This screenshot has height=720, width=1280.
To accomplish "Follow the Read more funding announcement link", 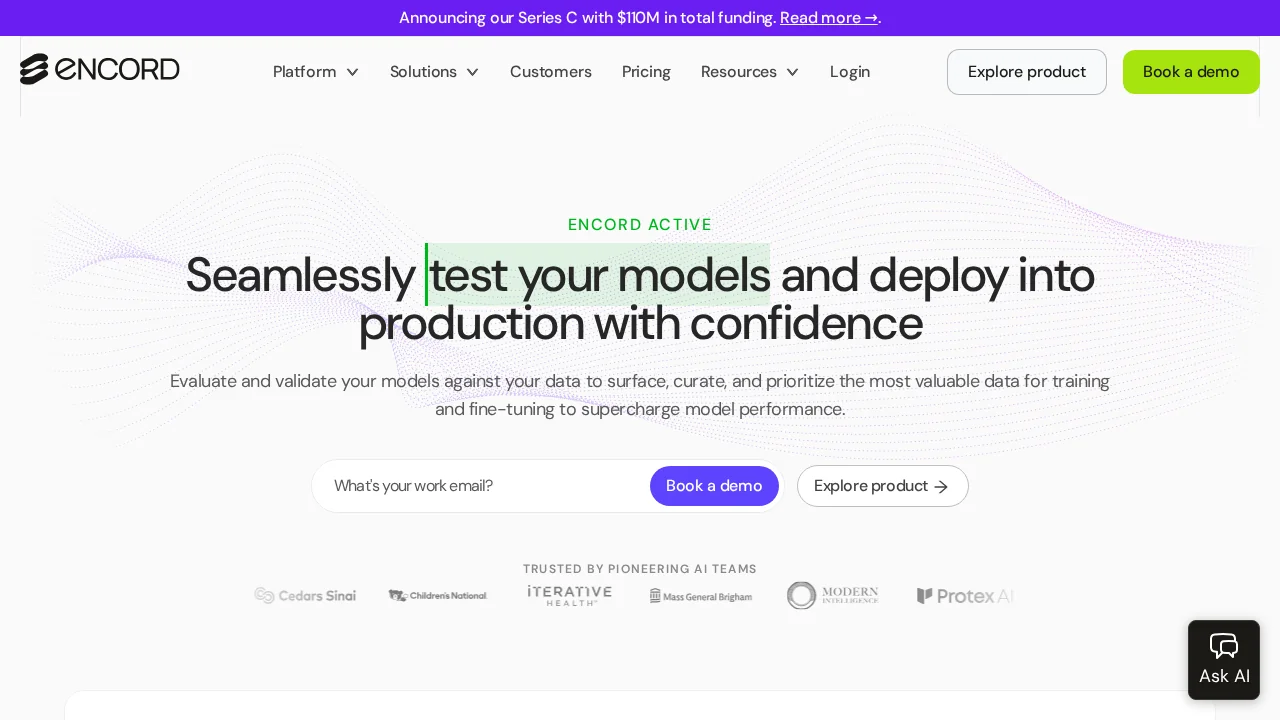I will [x=829, y=17].
